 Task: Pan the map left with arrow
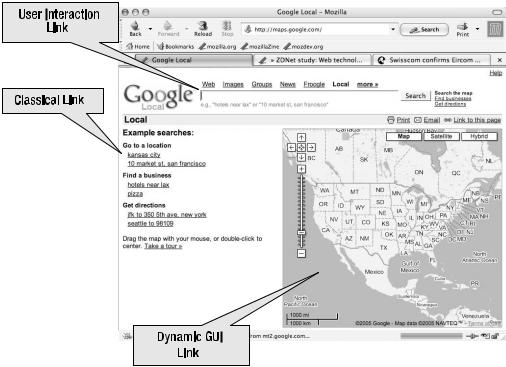[x=291, y=147]
